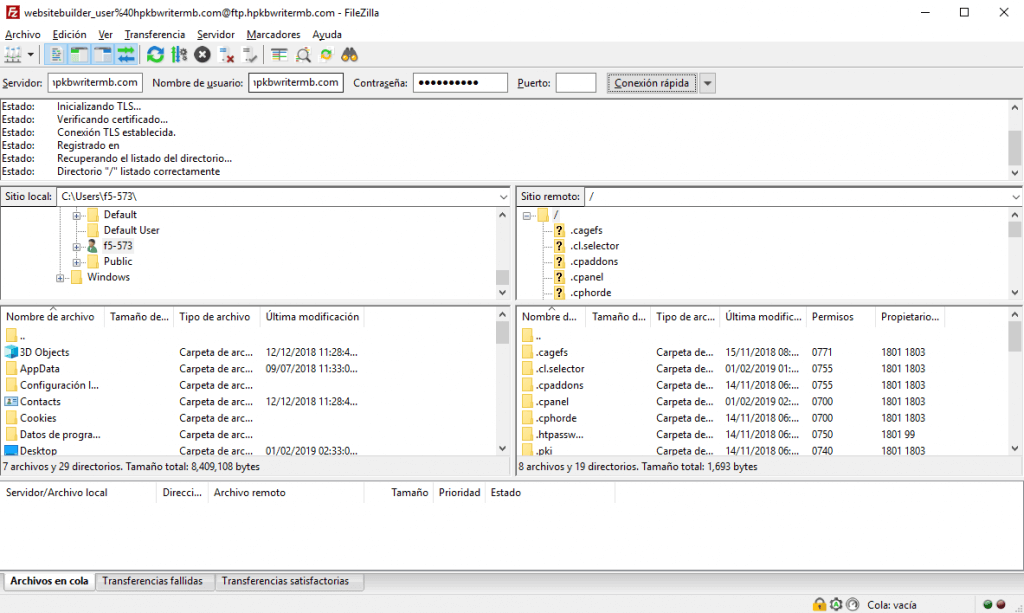Image resolution: width=1024 pixels, height=613 pixels.
Task: Switch to the Transferencias fallidas tab
Action: click(x=154, y=580)
